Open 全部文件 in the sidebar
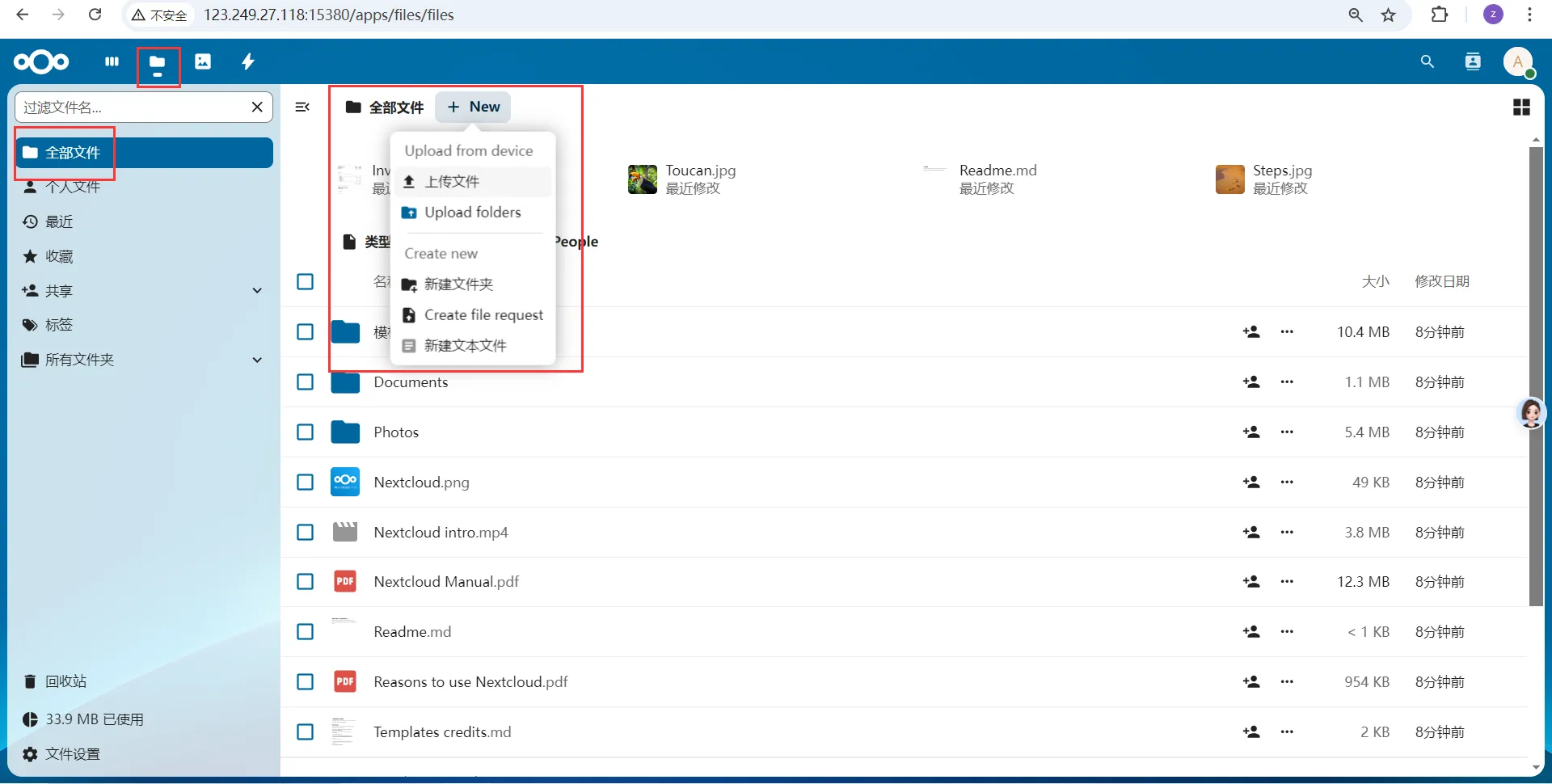Viewport: 1552px width, 784px height. [x=144, y=153]
